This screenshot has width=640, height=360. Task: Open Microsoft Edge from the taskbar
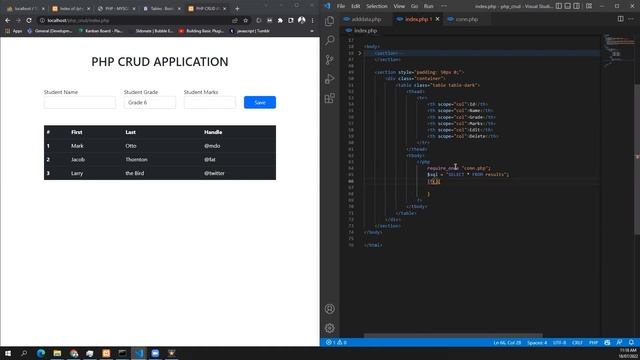pos(41,353)
